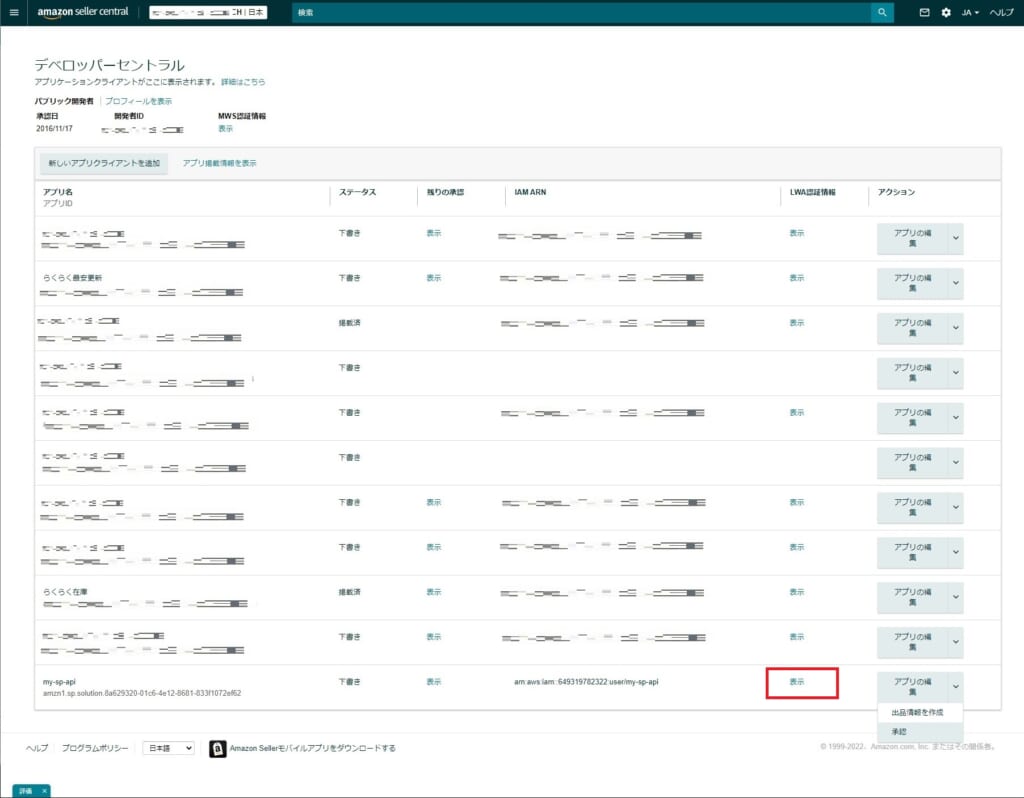Click the アクション column header

[x=896, y=192]
